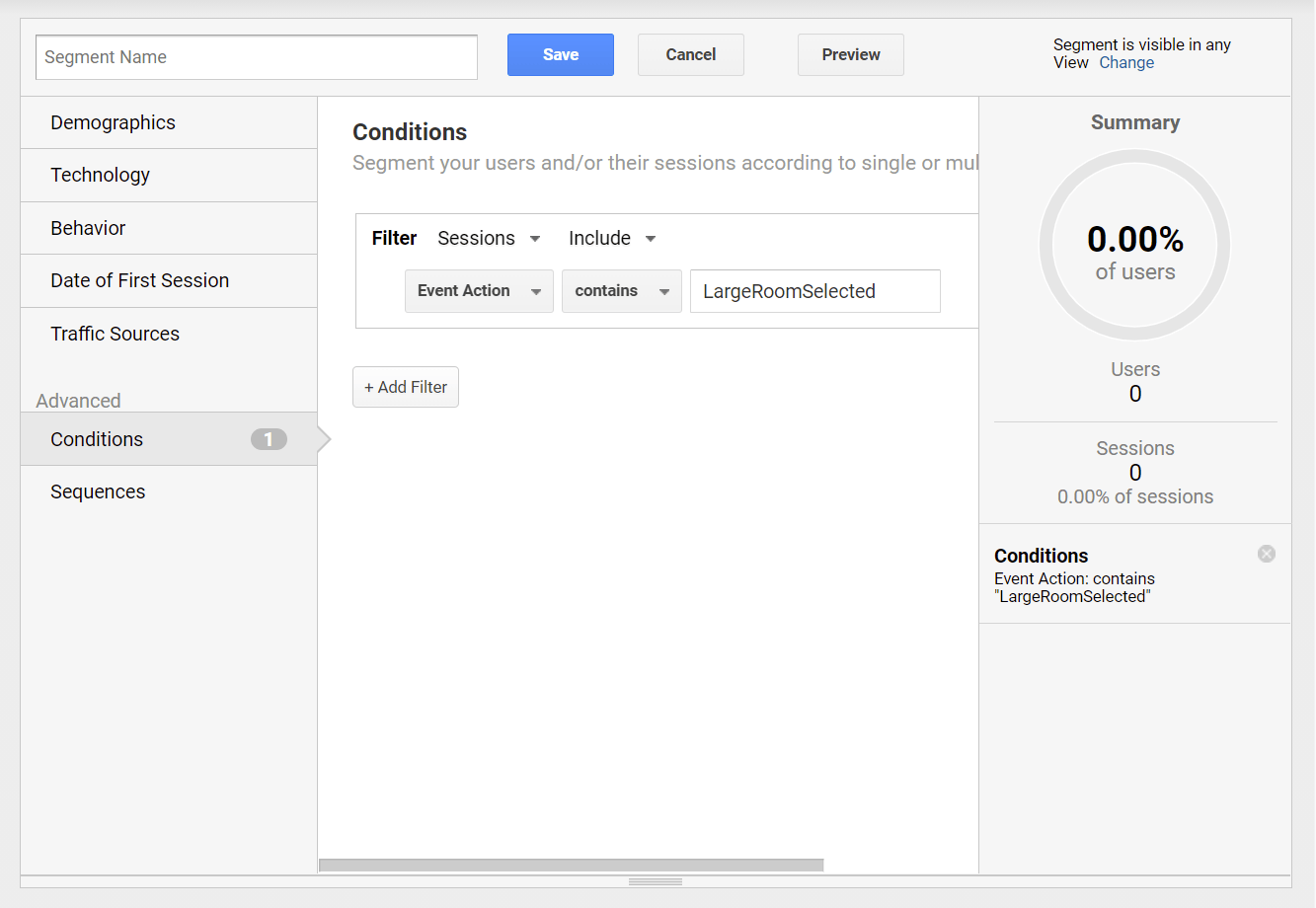Go to Date of First Session

tap(169, 280)
